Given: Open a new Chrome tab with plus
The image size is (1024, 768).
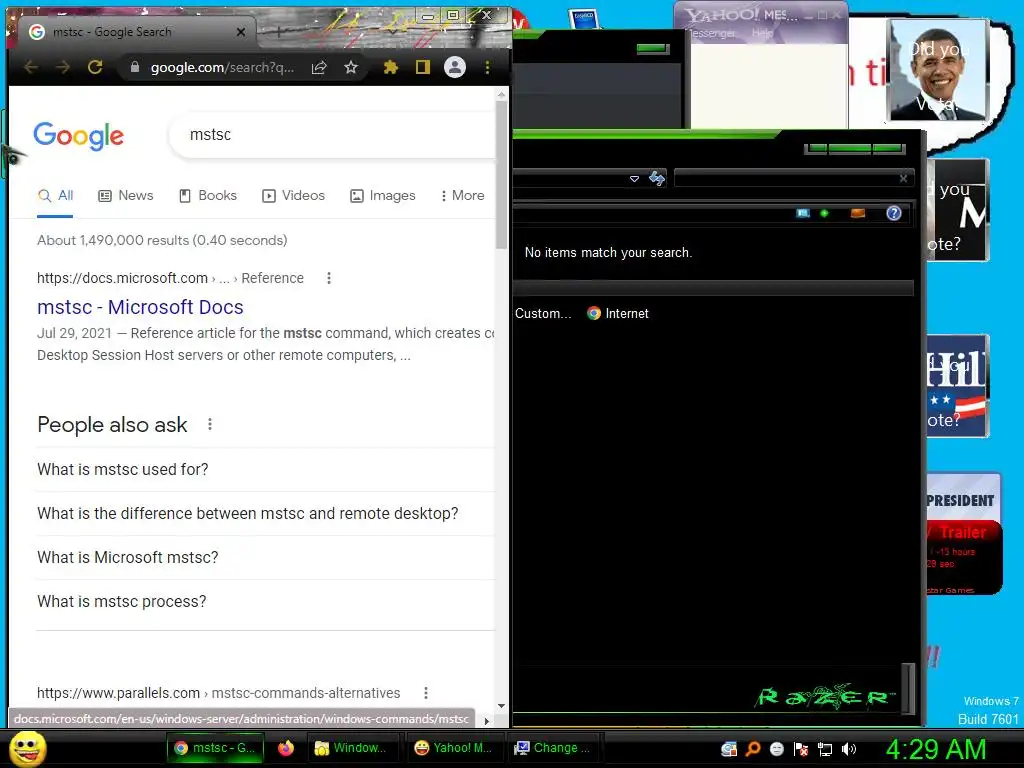Looking at the screenshot, I should pyautogui.click(x=278, y=31).
